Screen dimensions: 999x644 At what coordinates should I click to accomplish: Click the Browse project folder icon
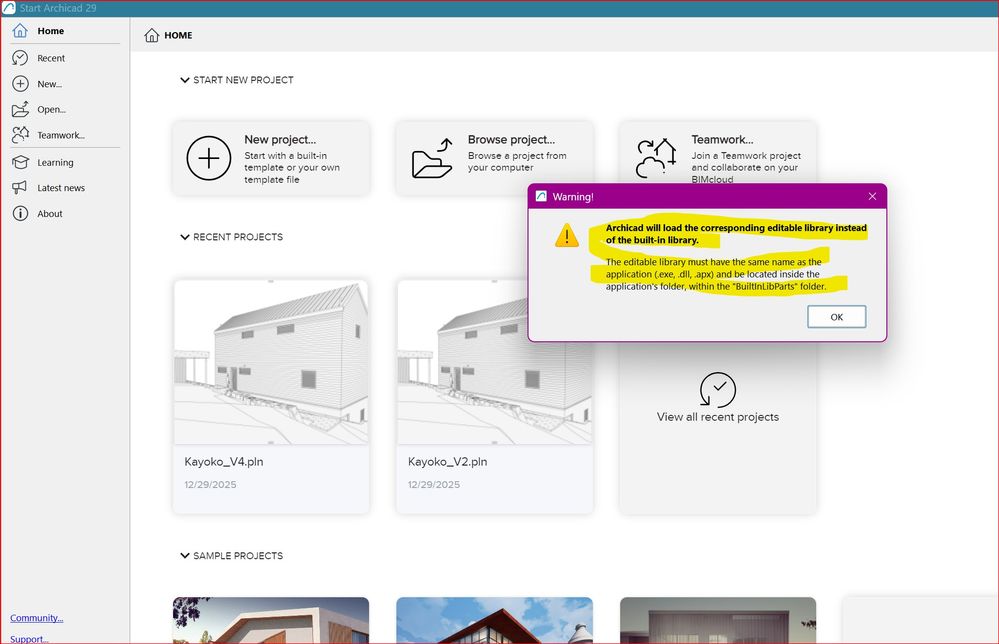[433, 158]
